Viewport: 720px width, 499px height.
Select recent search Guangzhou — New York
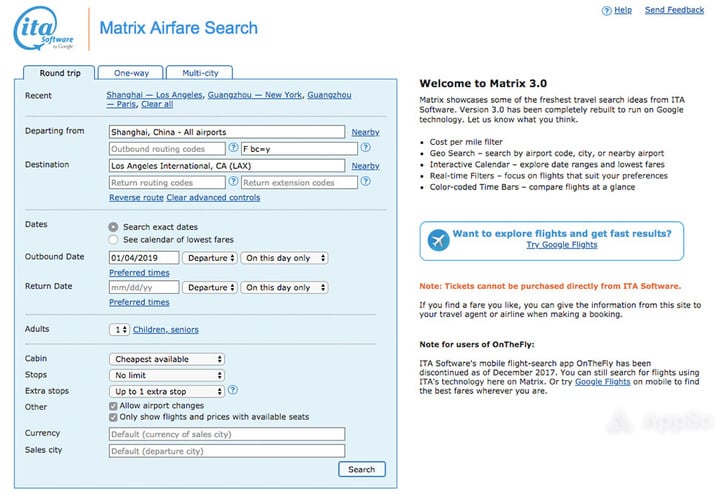pyautogui.click(x=254, y=95)
